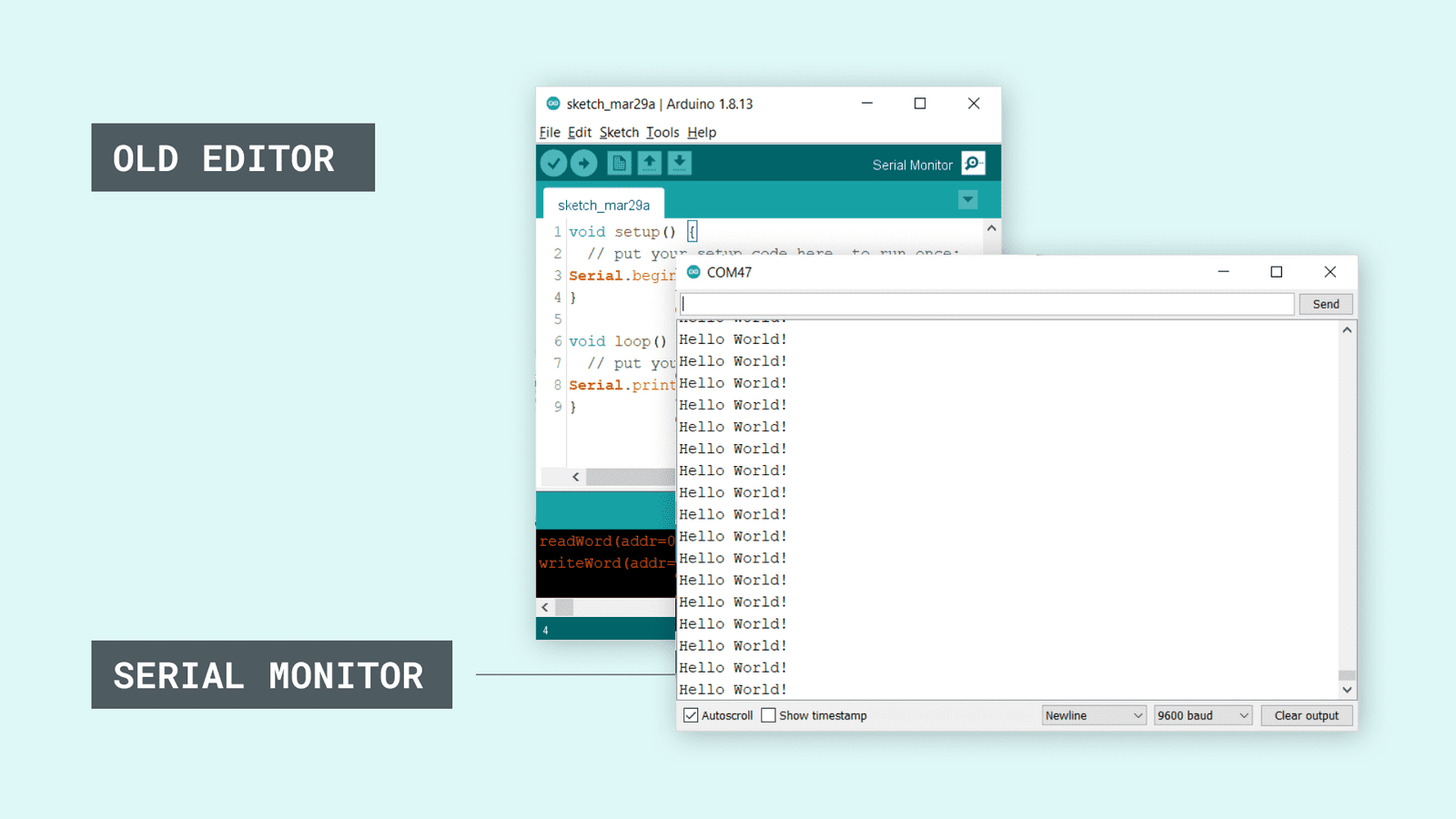Click the code editor horizontal scroll left arrow

coord(575,477)
